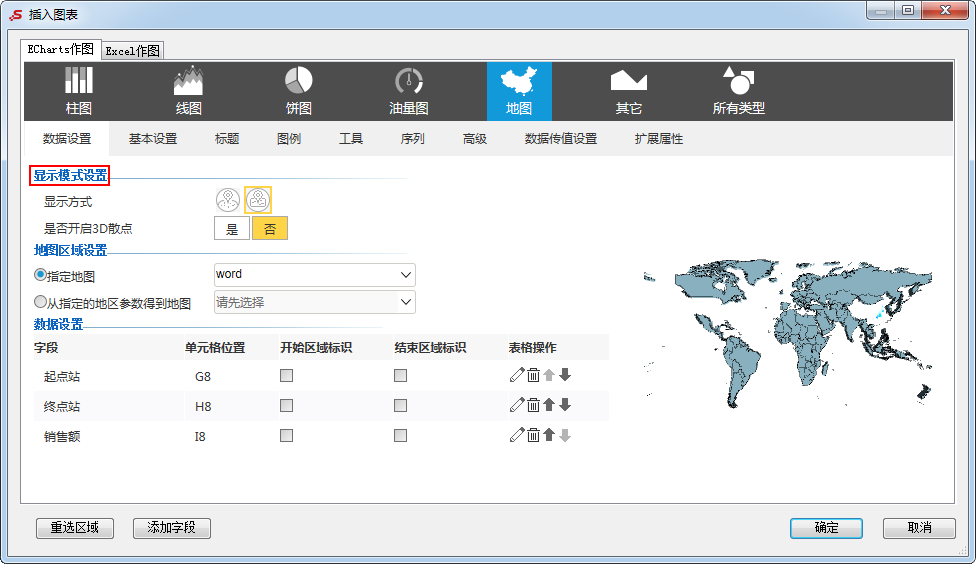Image resolution: width=976 pixels, height=564 pixels.
Task: Move the 终点站 row up
Action: pos(549,405)
